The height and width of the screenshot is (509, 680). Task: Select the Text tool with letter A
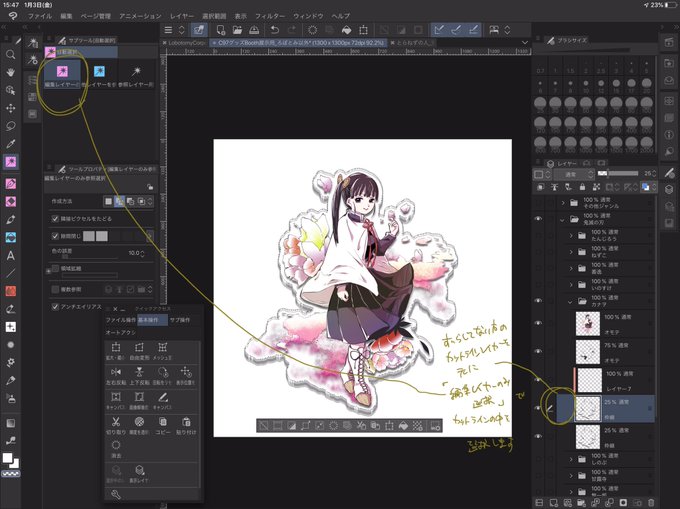[x=10, y=255]
